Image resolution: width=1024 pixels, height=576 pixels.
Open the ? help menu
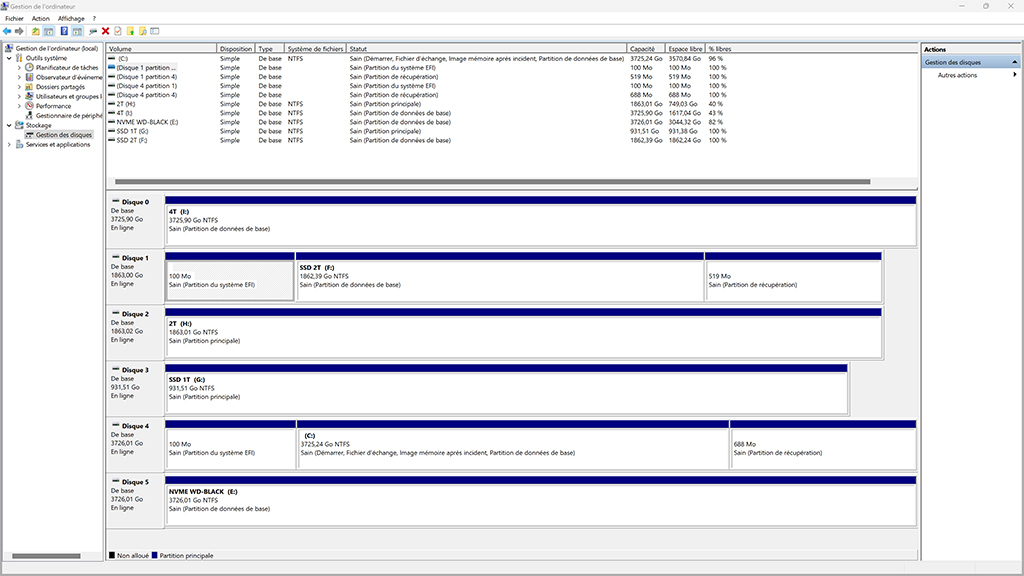click(94, 18)
